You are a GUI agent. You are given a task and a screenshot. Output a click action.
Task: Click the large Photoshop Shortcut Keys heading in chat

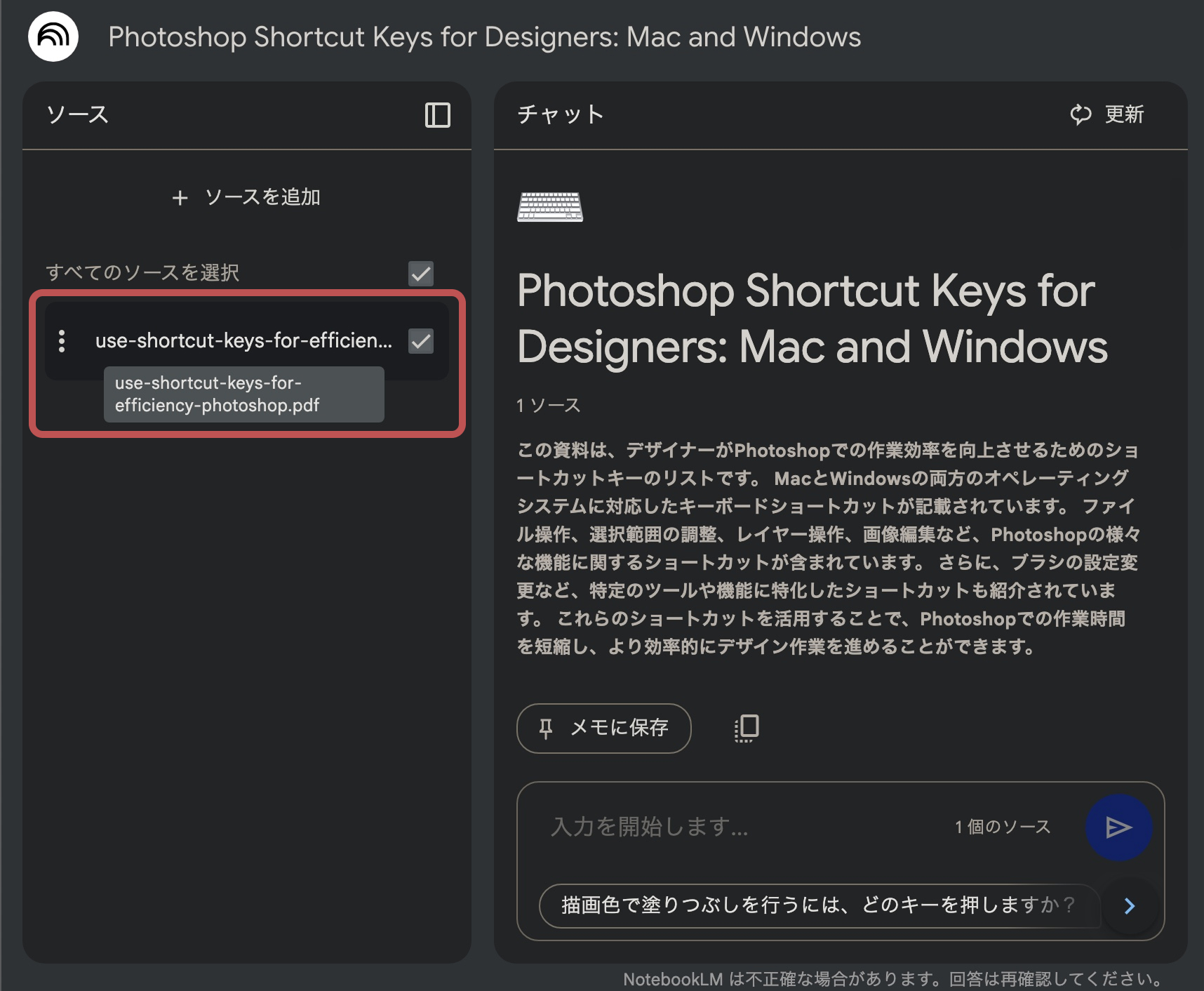(x=812, y=319)
